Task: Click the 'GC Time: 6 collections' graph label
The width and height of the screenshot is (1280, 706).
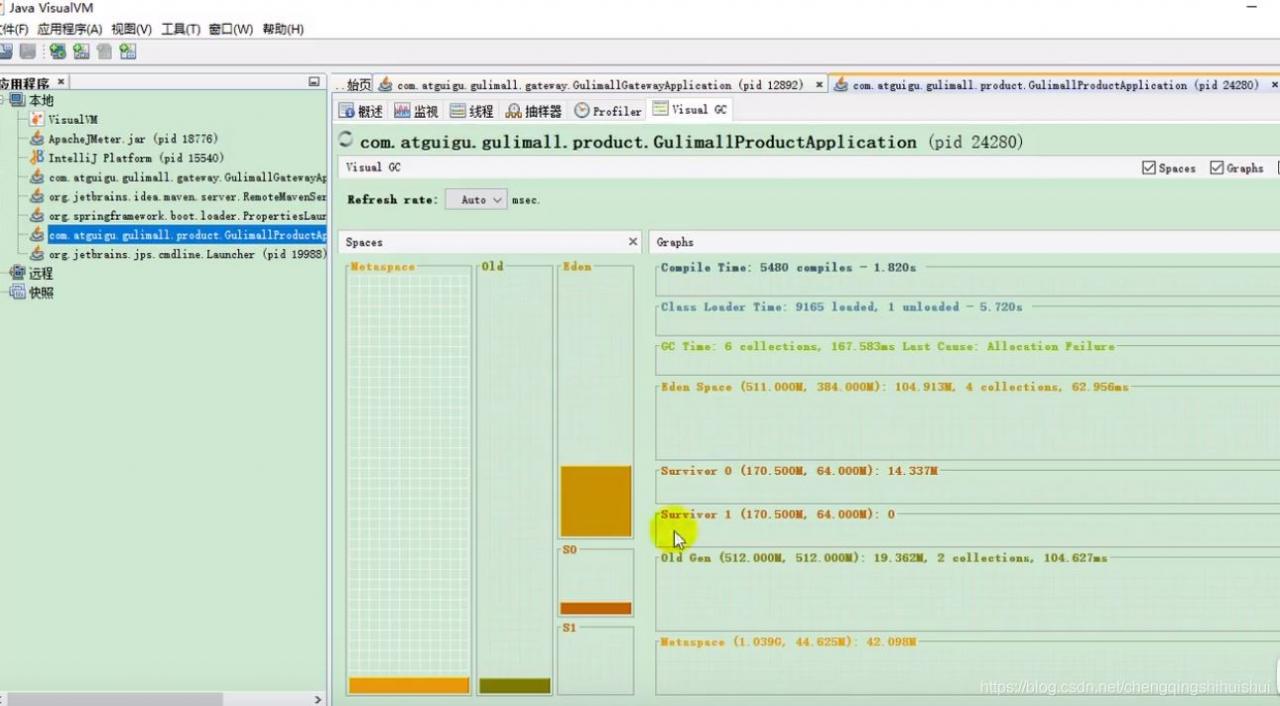Action: pyautogui.click(x=888, y=346)
